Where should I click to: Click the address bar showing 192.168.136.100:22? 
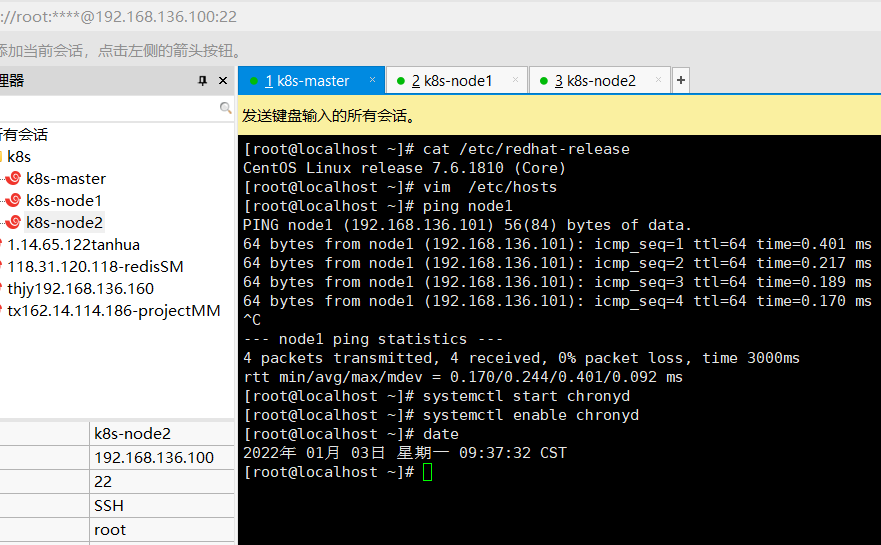tap(440, 16)
